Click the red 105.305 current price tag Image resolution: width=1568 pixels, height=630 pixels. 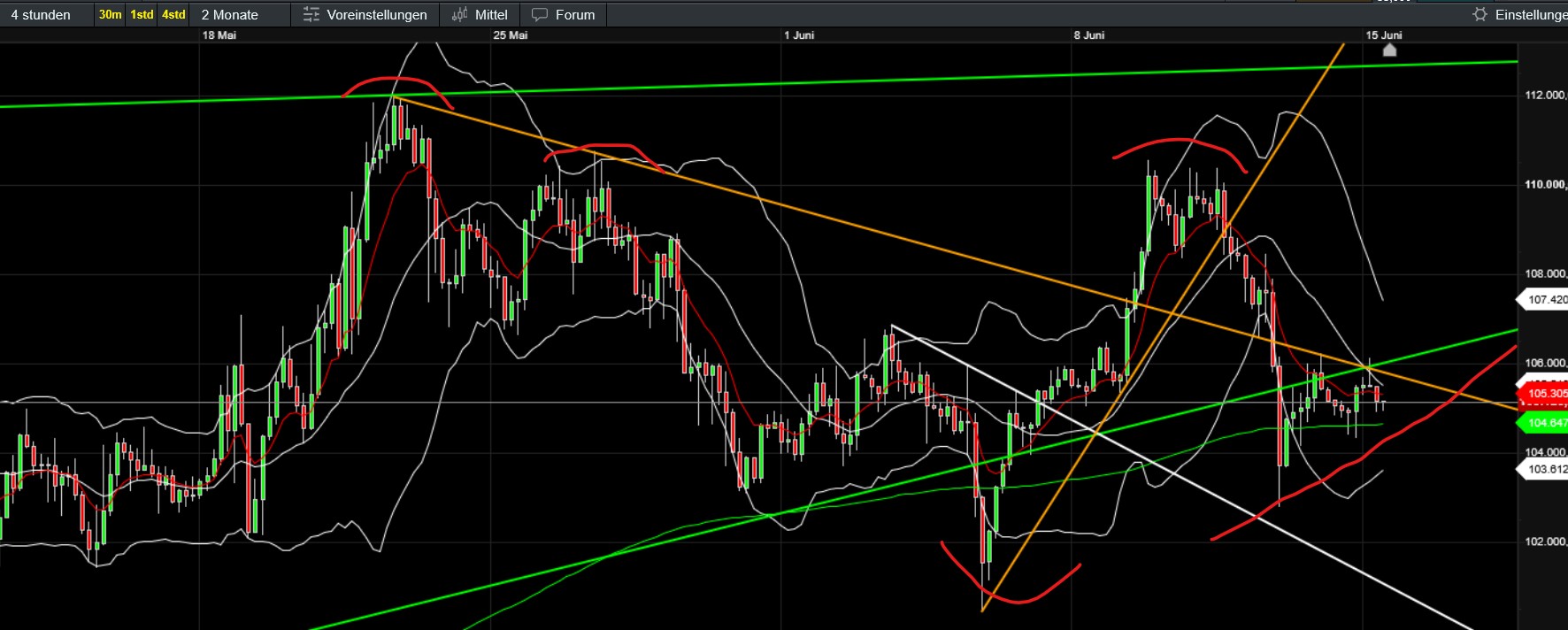coord(1543,394)
